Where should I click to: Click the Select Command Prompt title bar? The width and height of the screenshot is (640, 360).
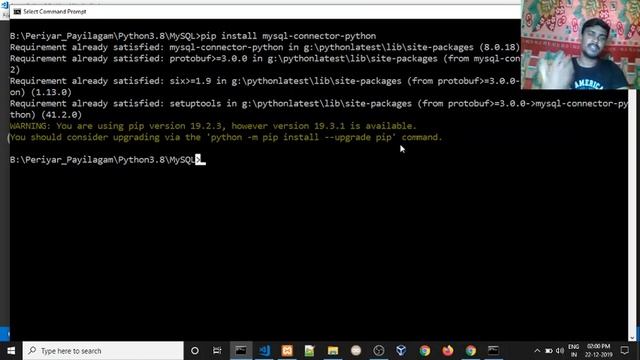click(265, 11)
